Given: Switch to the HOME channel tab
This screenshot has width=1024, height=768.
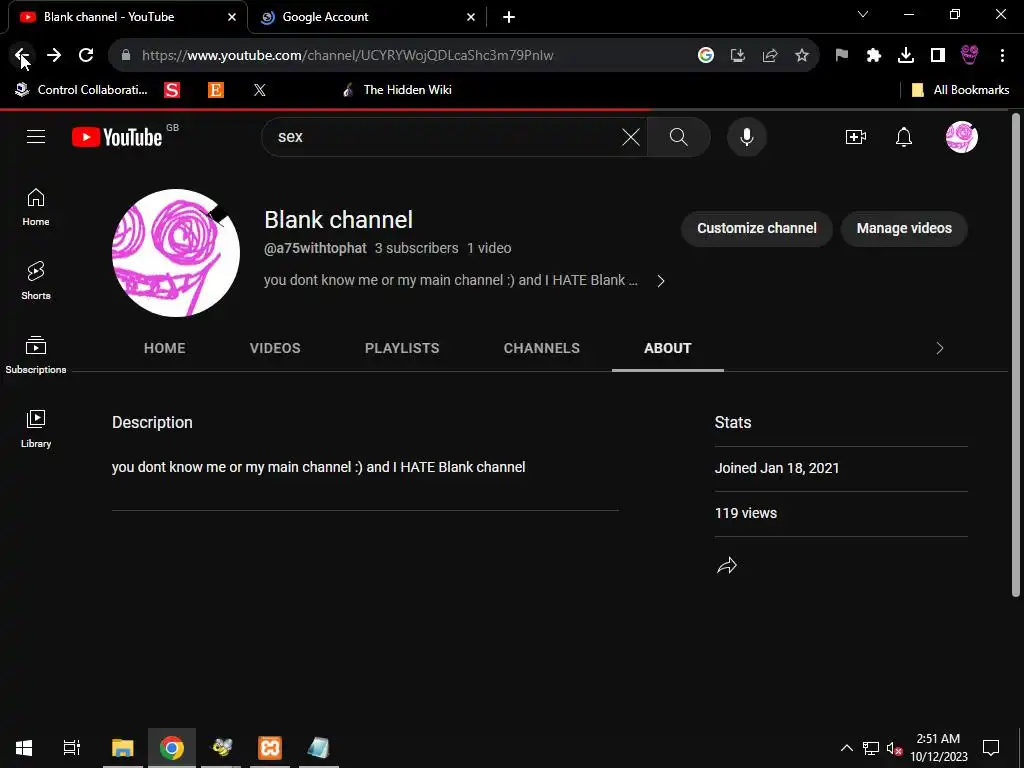Looking at the screenshot, I should click(165, 348).
